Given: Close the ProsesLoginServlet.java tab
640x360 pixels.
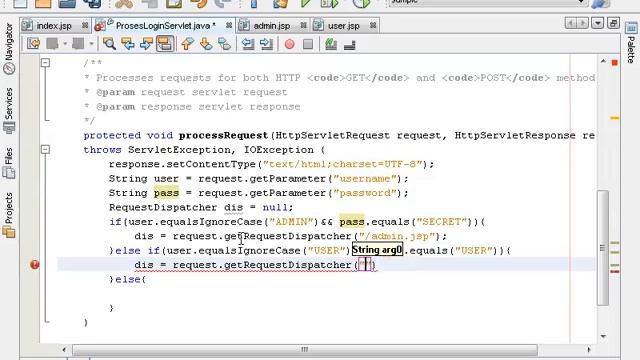Looking at the screenshot, I should point(229,25).
